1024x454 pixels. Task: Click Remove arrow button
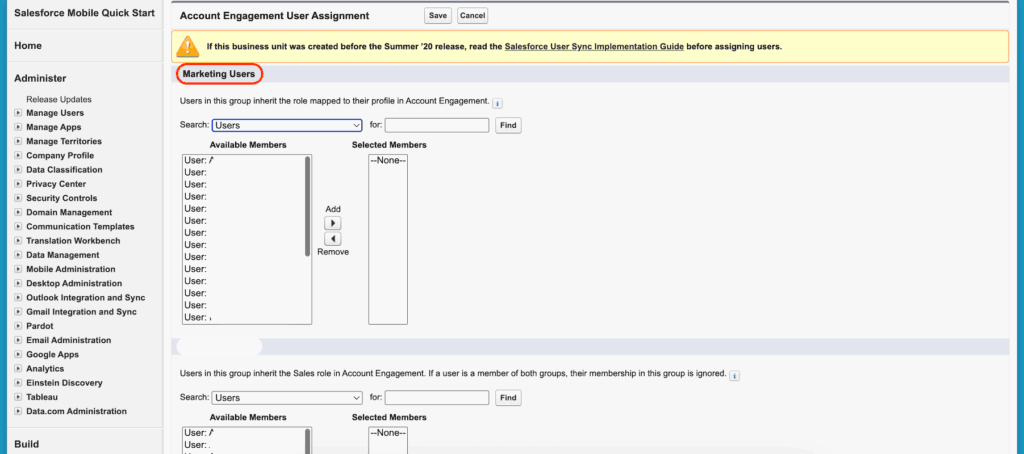[332, 239]
